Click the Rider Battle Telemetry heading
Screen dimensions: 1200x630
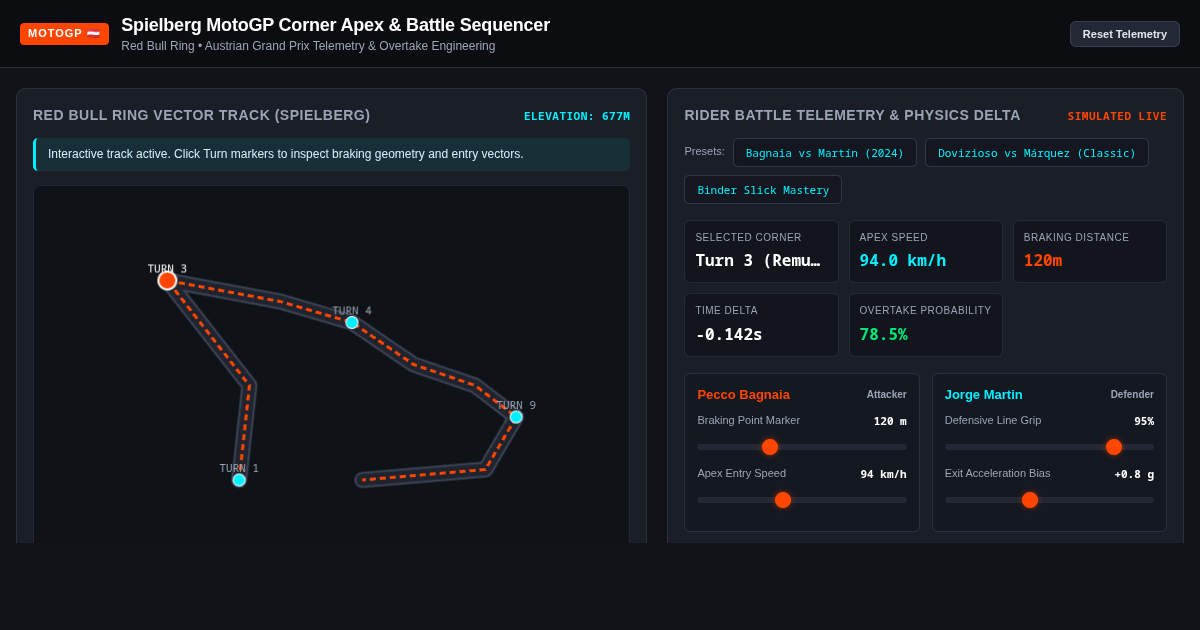tap(852, 115)
